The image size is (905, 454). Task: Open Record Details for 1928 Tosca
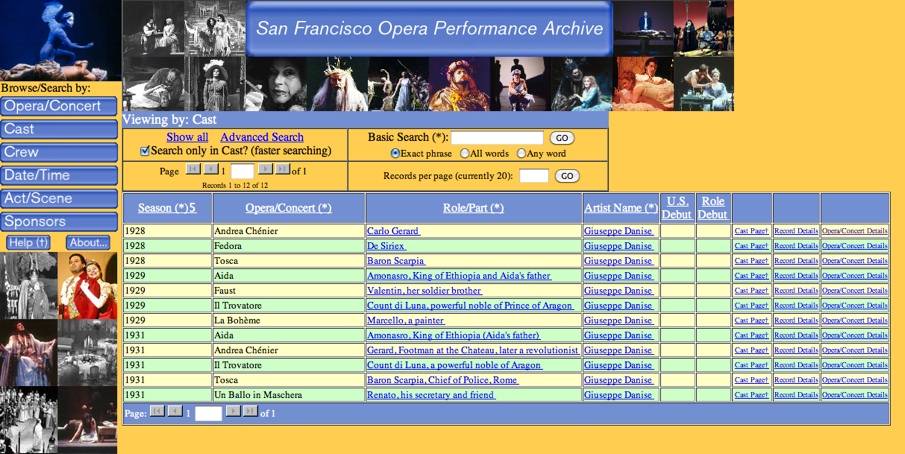[796, 261]
